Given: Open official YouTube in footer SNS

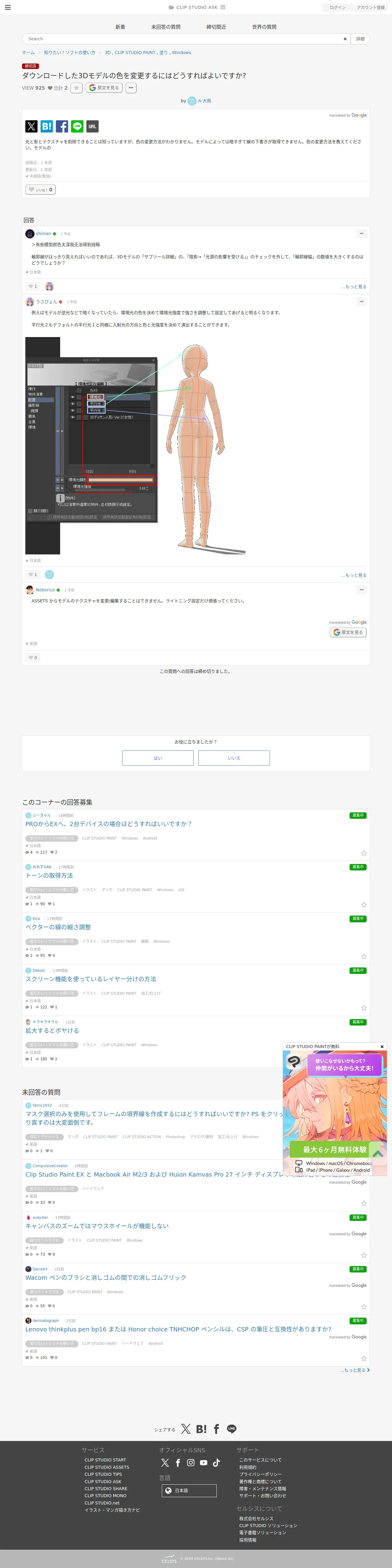Looking at the screenshot, I should pyautogui.click(x=203, y=1463).
